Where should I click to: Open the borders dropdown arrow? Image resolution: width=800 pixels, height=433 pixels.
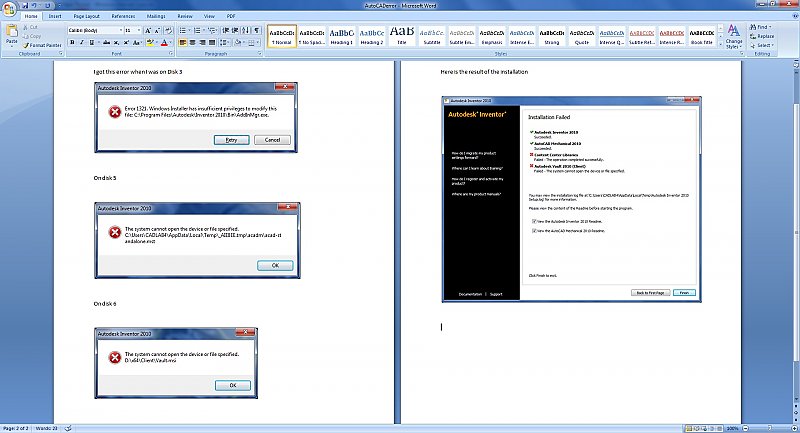[x=258, y=42]
